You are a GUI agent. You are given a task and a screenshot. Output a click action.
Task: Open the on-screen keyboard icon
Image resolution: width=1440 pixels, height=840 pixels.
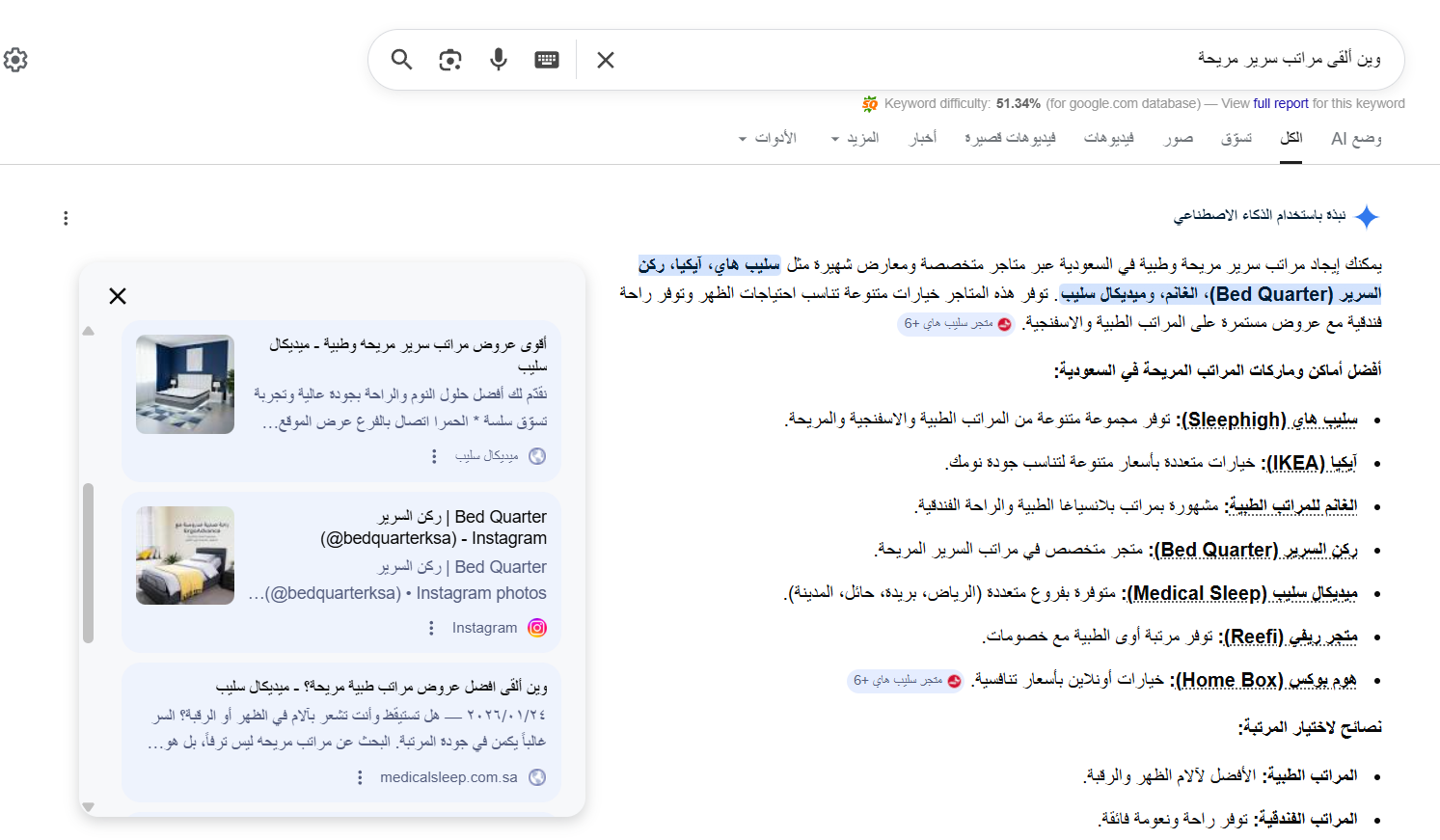point(547,60)
